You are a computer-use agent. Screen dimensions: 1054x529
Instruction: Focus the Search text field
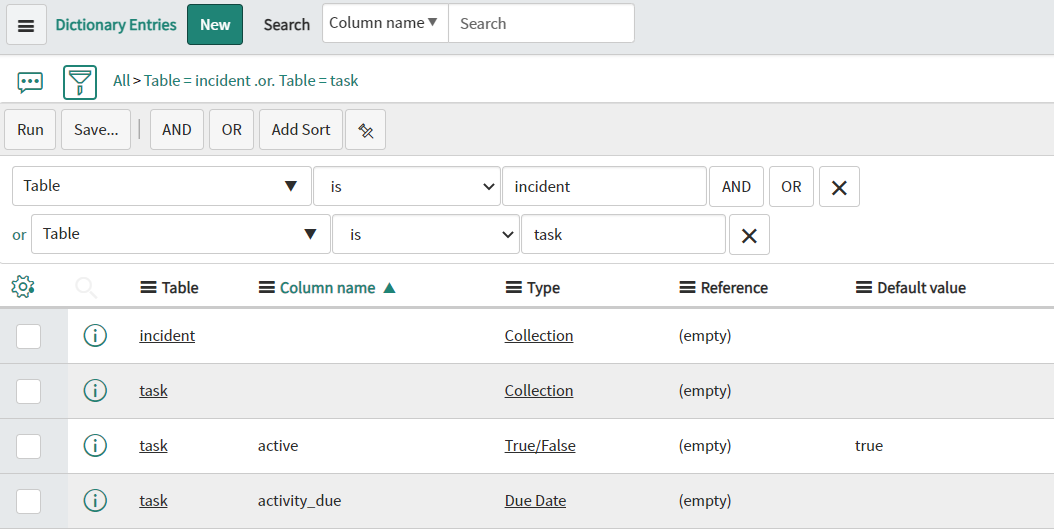point(541,24)
